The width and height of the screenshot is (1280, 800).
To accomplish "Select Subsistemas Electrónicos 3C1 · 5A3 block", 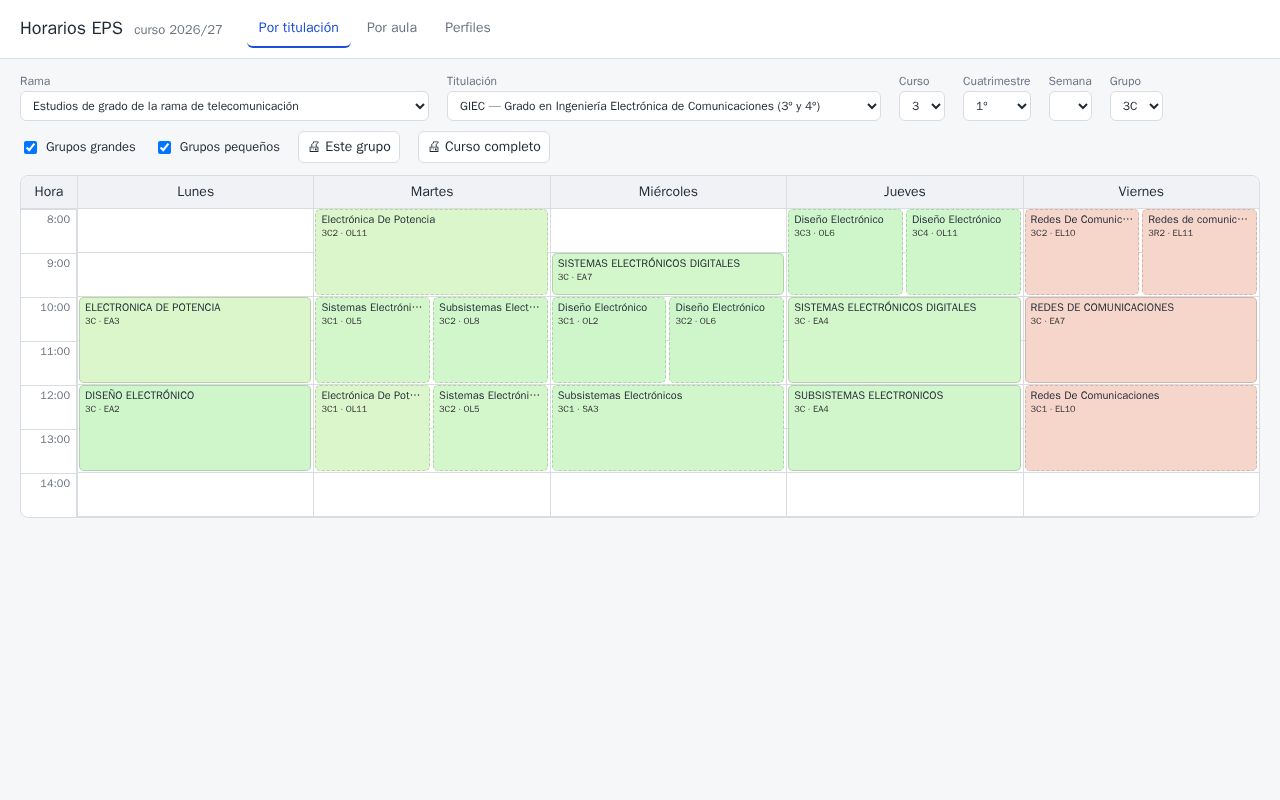I will (x=668, y=428).
